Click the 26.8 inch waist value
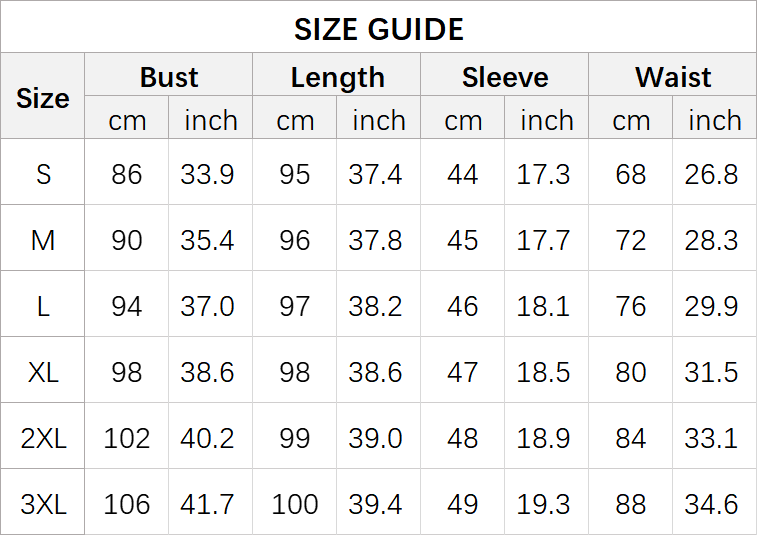The height and width of the screenshot is (535, 757). coord(712,175)
